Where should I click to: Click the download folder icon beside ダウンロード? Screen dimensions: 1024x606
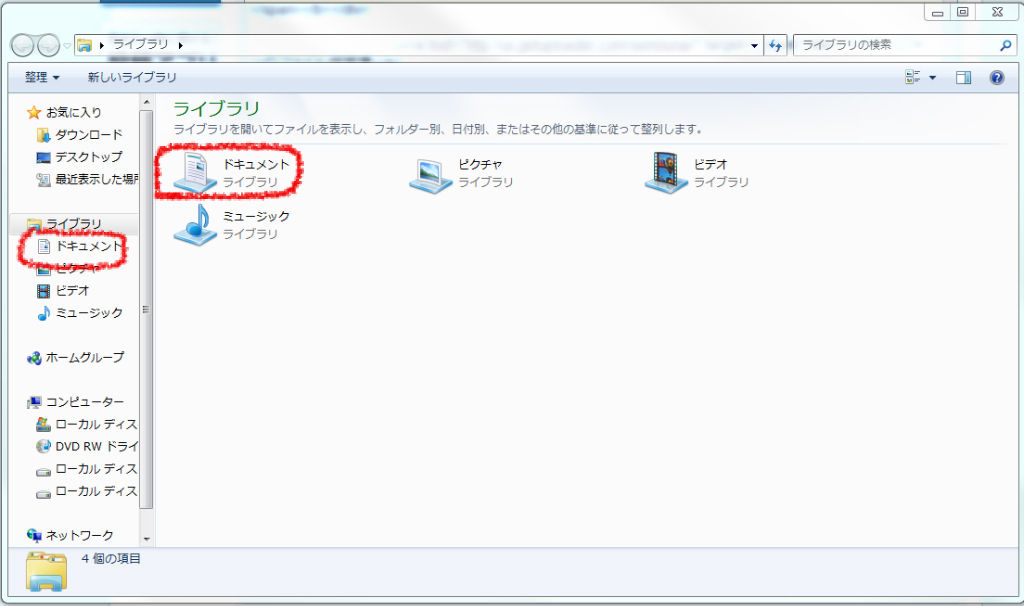(x=44, y=135)
